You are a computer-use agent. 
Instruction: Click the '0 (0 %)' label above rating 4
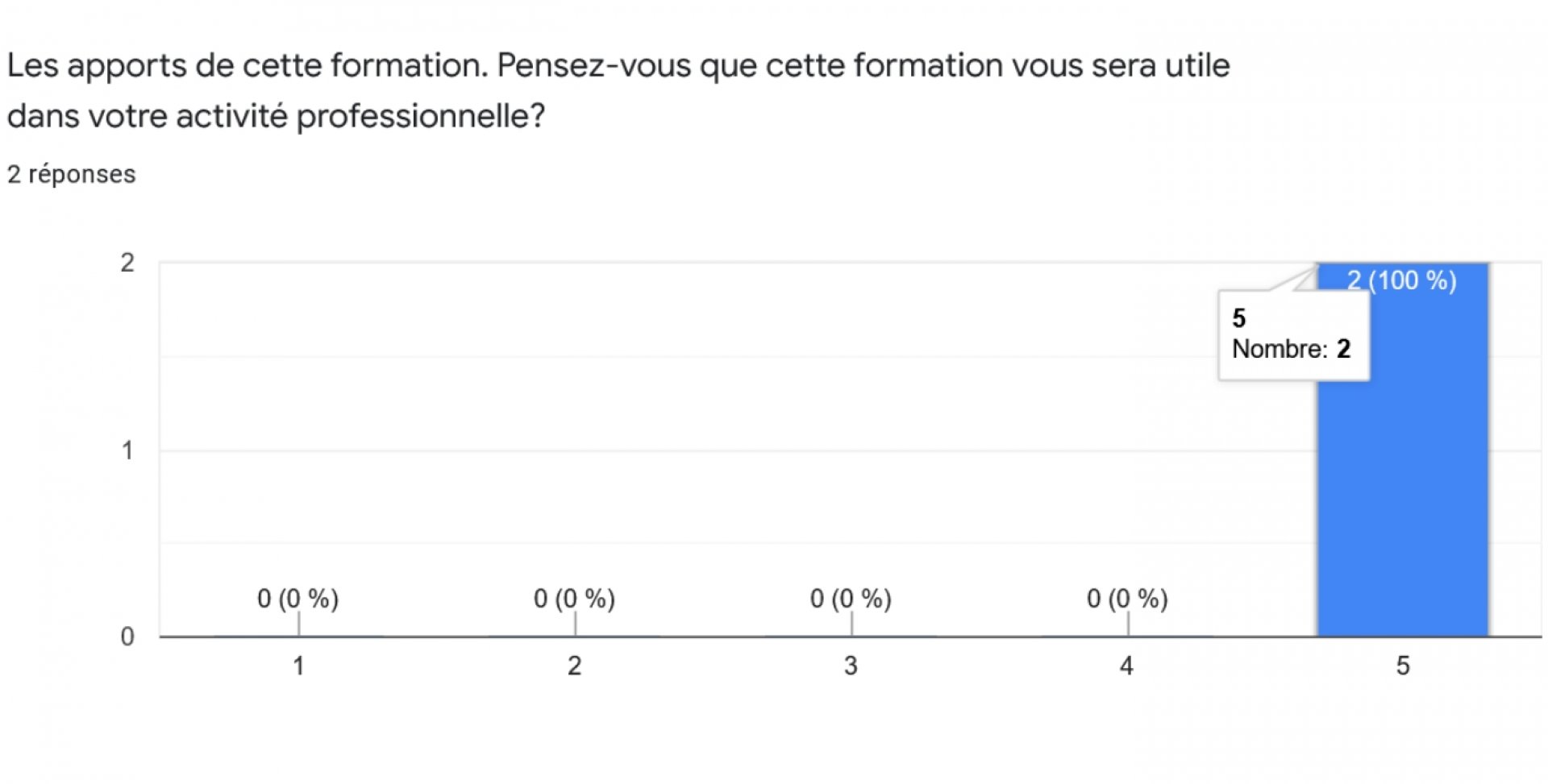(x=1127, y=599)
